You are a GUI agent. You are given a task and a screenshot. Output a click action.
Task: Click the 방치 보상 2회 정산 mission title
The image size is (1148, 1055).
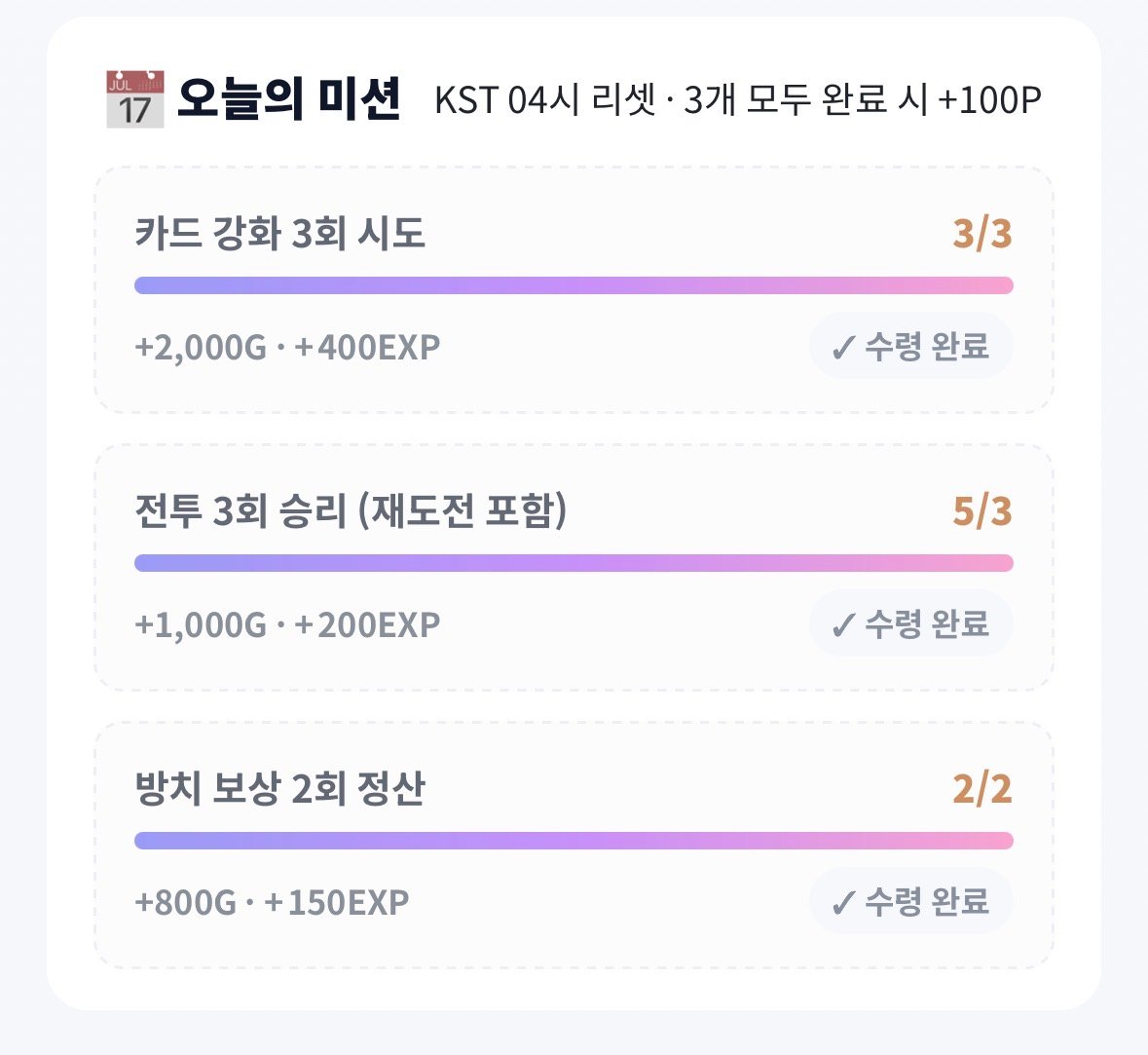click(x=279, y=788)
